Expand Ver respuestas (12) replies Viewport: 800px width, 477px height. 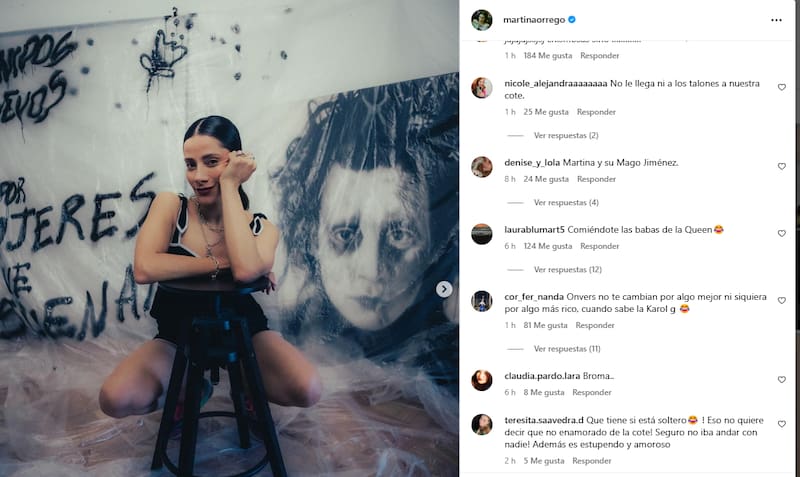click(567, 269)
